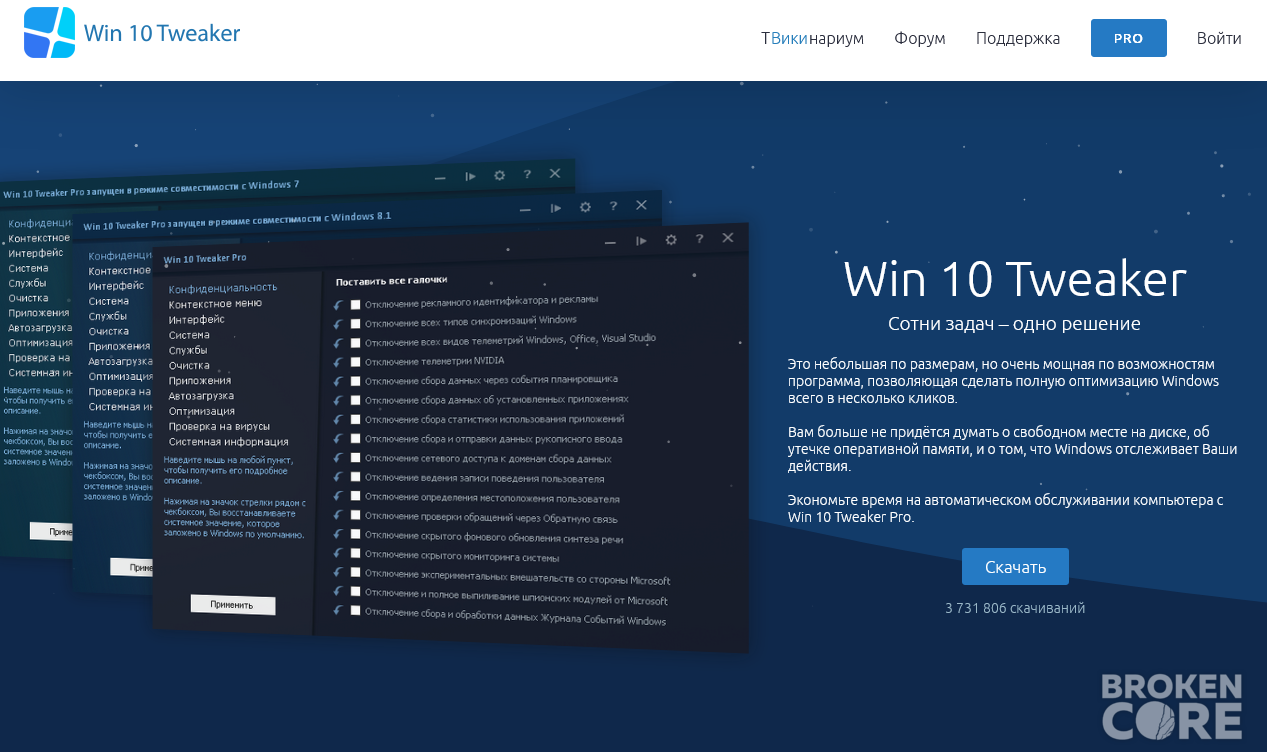Click the play-arrow icon in the Windows 8.1 compatibility window
The height and width of the screenshot is (752, 1267).
[x=556, y=208]
